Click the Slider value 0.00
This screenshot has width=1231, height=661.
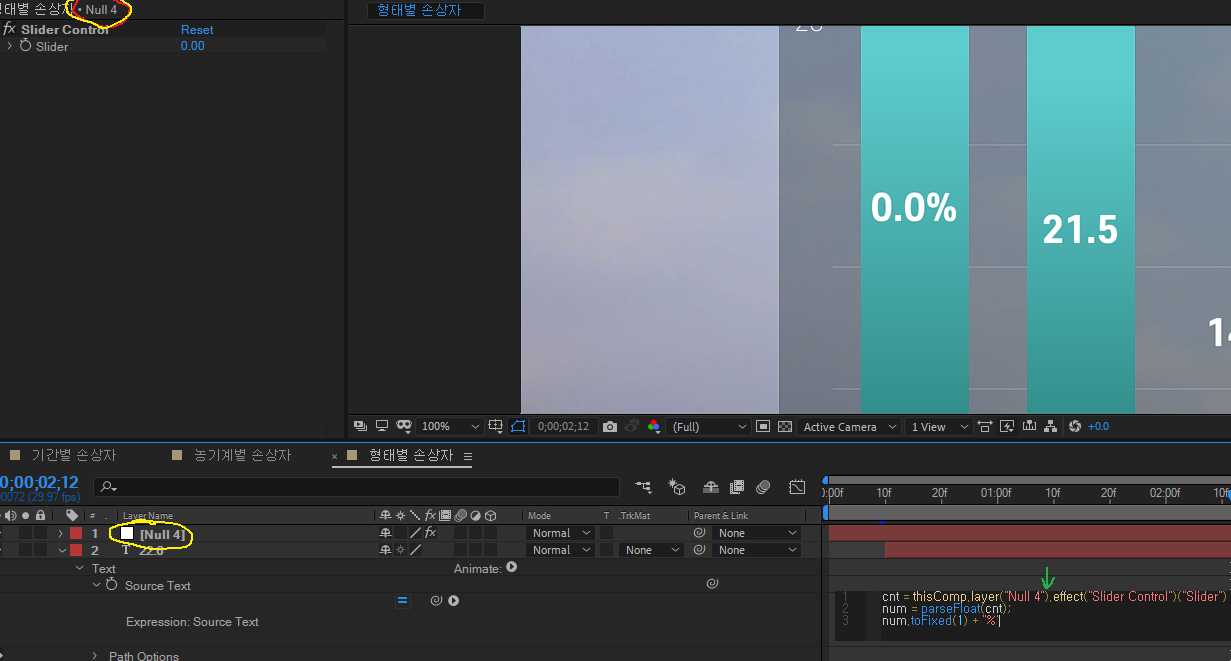pos(192,46)
